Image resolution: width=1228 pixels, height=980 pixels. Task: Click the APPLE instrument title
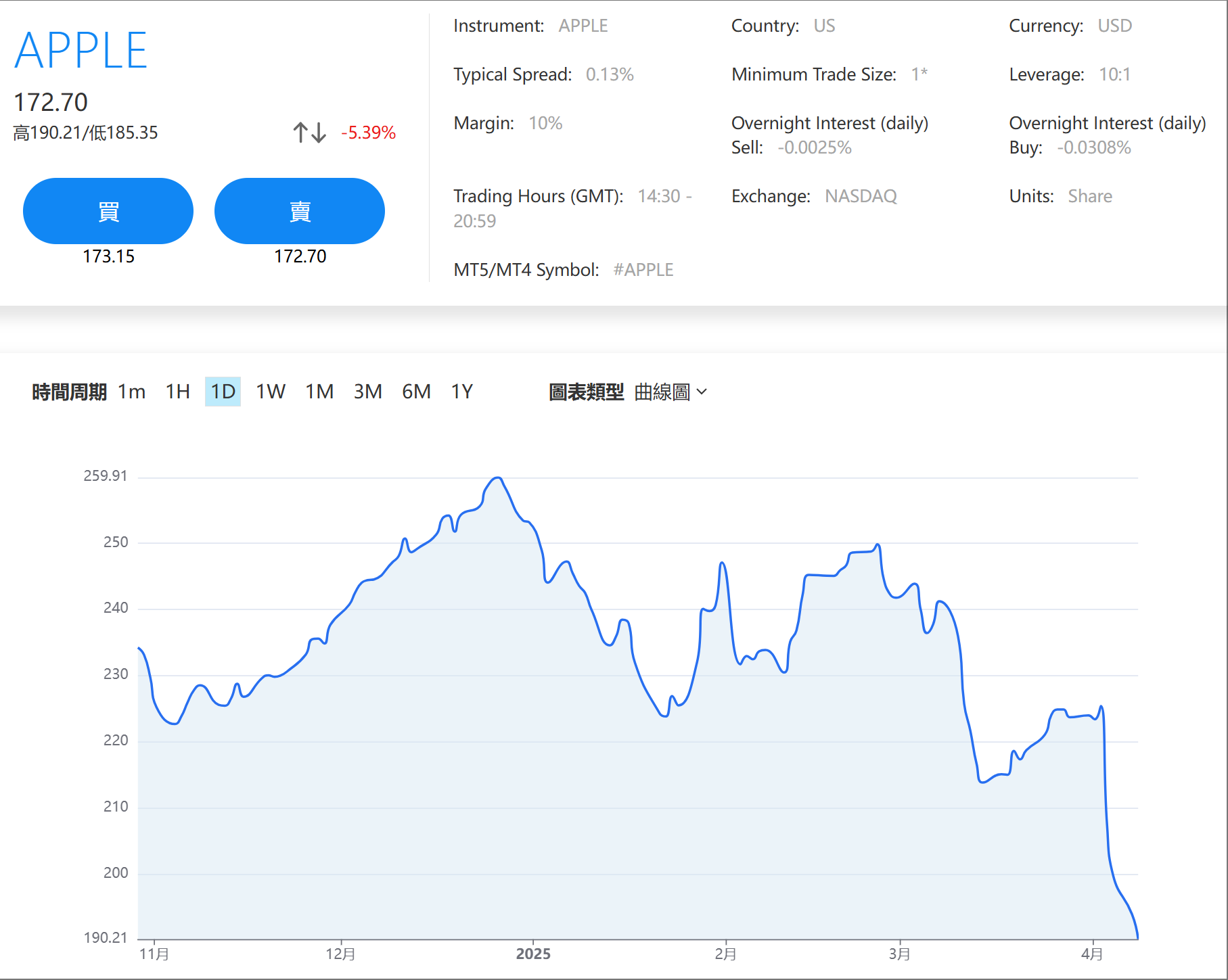point(81,51)
